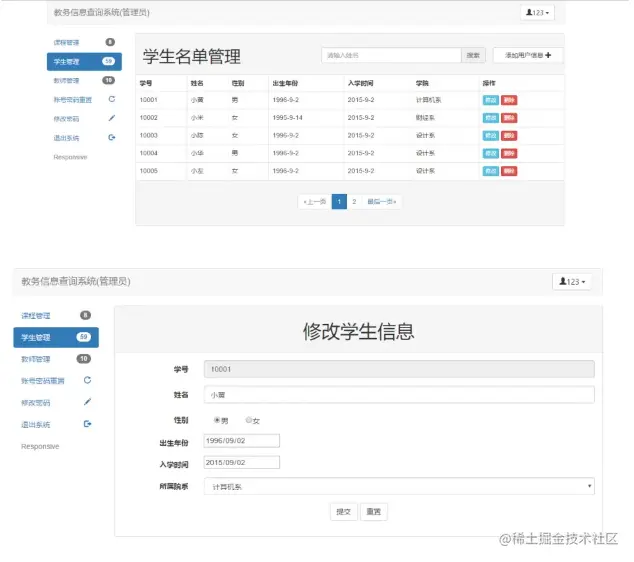Screen dimensions: 634x562
Task: Click 修改 button for student 10002
Action: (490, 118)
